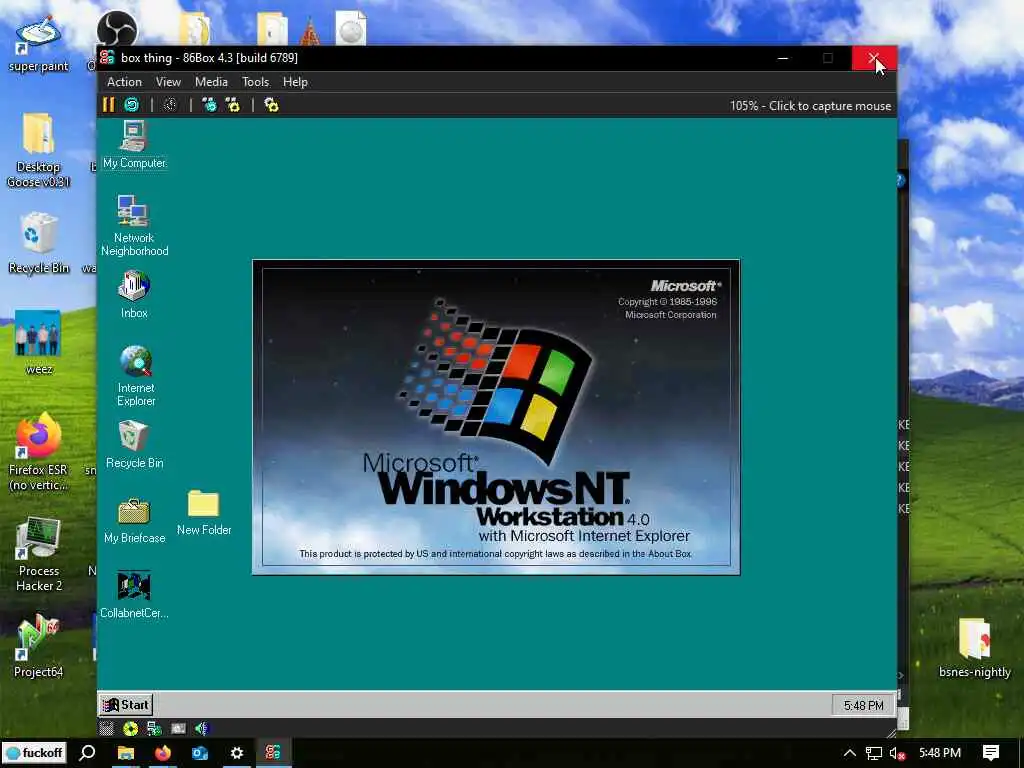1024x768 pixels.
Task: Click the floppy drive icon in 86Box status bar
Action: [106, 728]
